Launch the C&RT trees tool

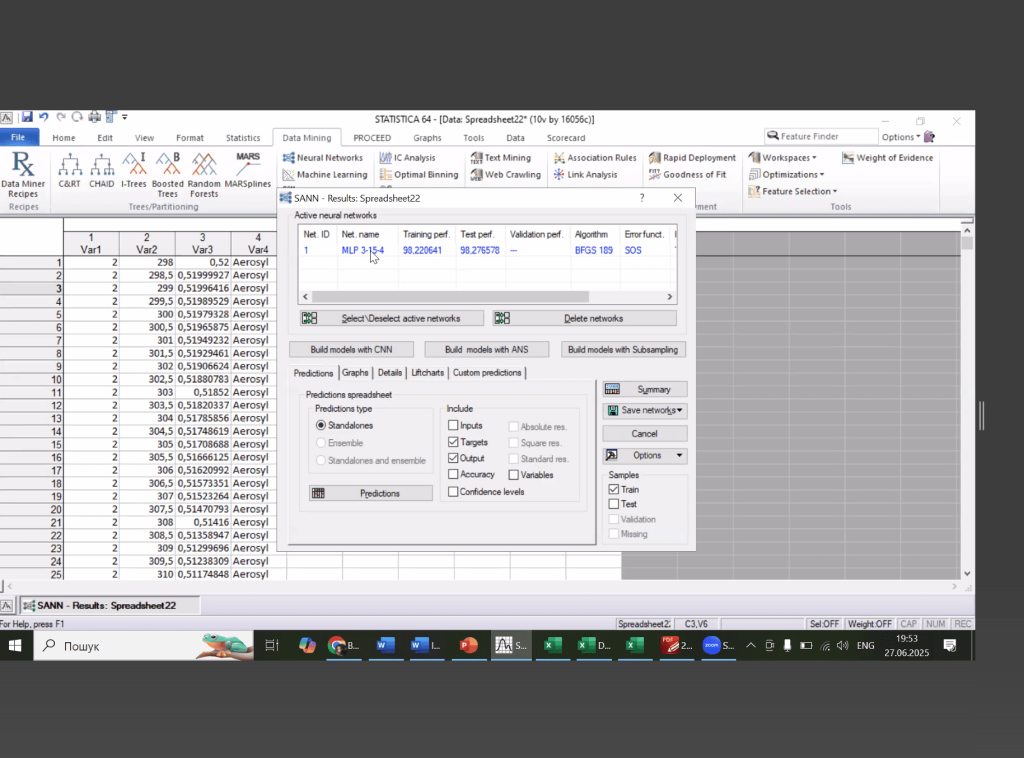[x=69, y=171]
